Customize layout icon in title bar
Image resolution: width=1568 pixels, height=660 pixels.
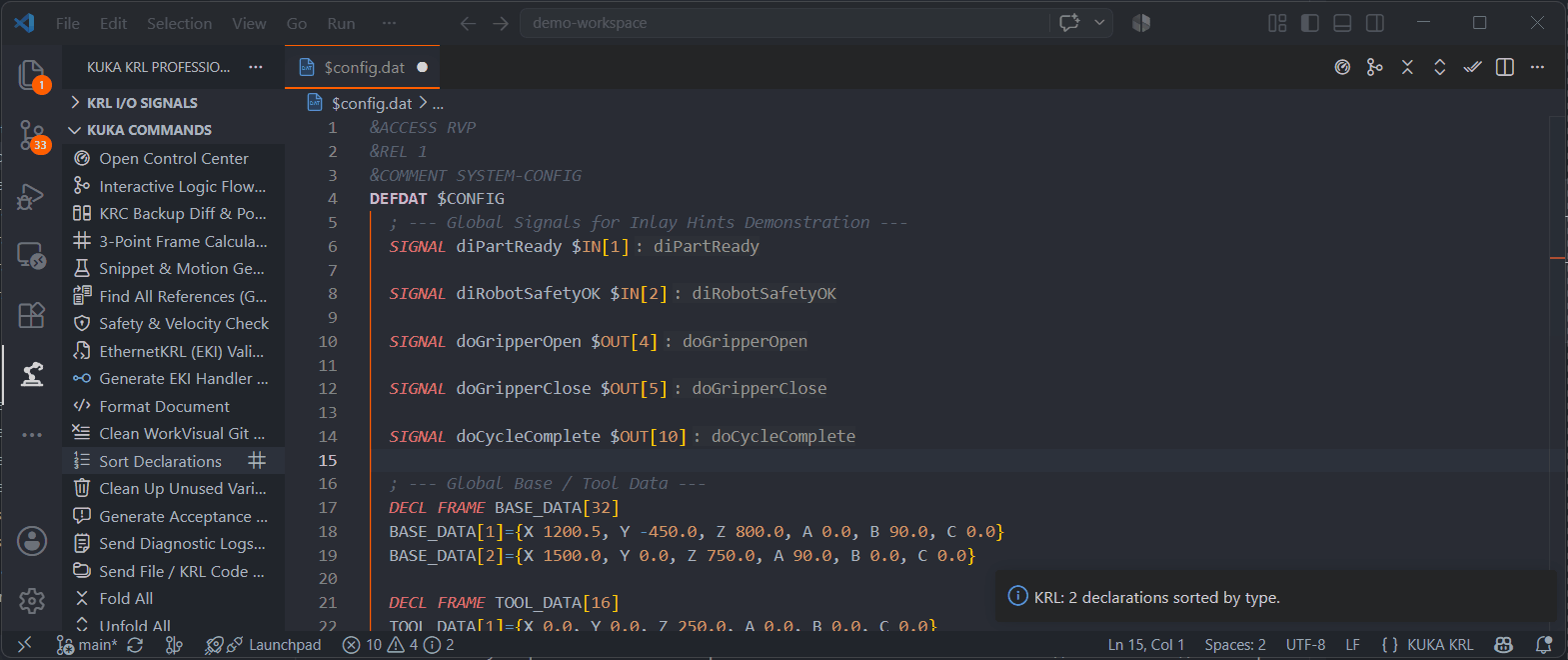(x=1277, y=23)
